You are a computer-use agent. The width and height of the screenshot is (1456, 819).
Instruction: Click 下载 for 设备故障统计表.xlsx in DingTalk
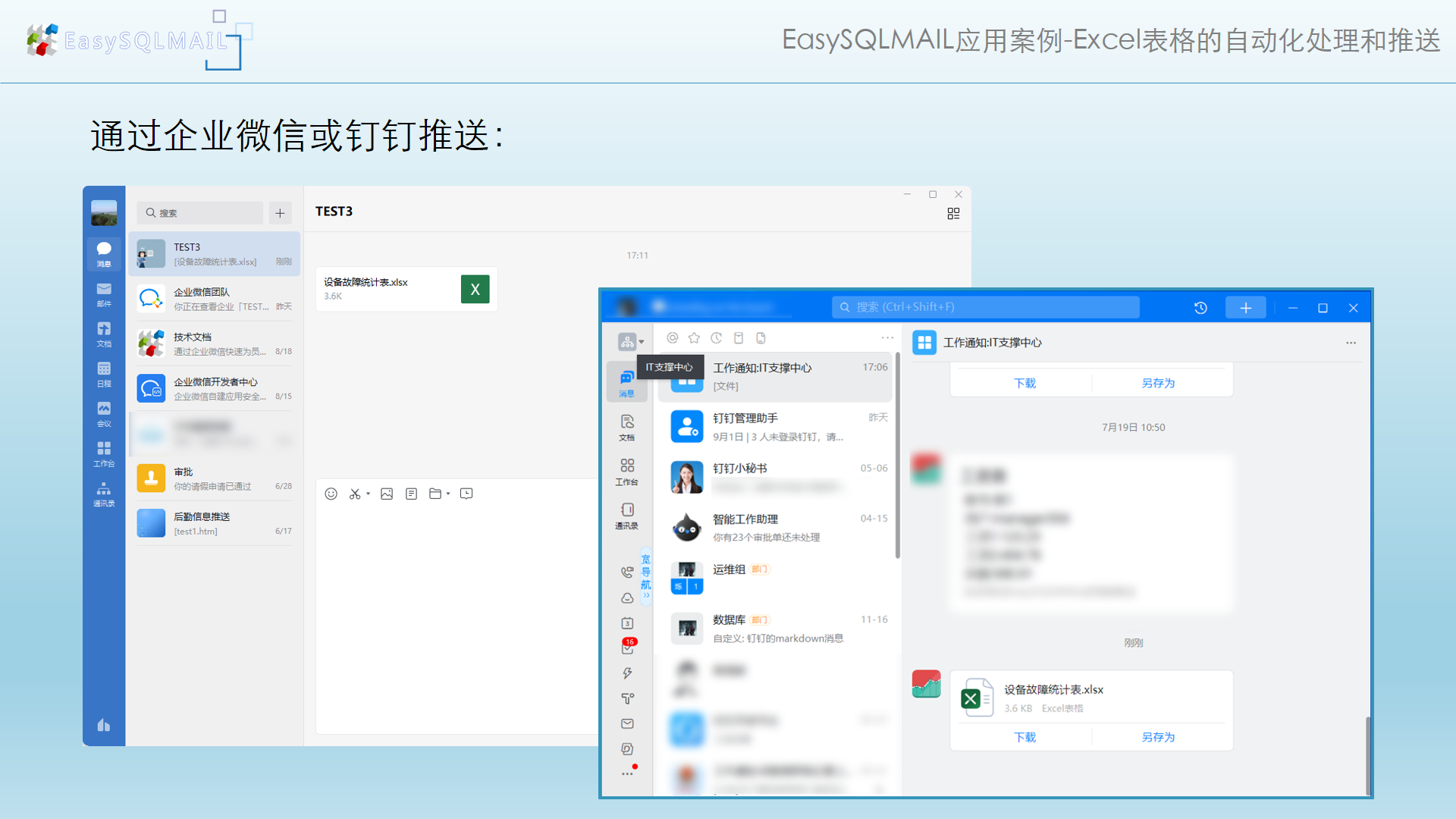pos(1025,737)
